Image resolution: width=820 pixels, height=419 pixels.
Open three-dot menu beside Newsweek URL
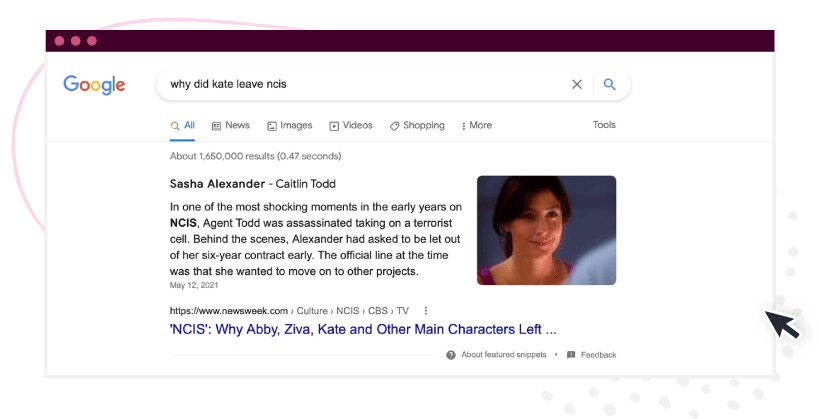(426, 311)
